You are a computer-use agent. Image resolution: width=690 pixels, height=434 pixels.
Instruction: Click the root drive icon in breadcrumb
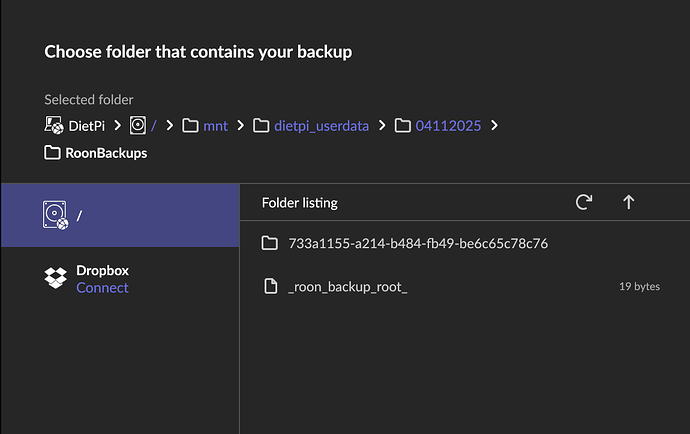click(139, 126)
